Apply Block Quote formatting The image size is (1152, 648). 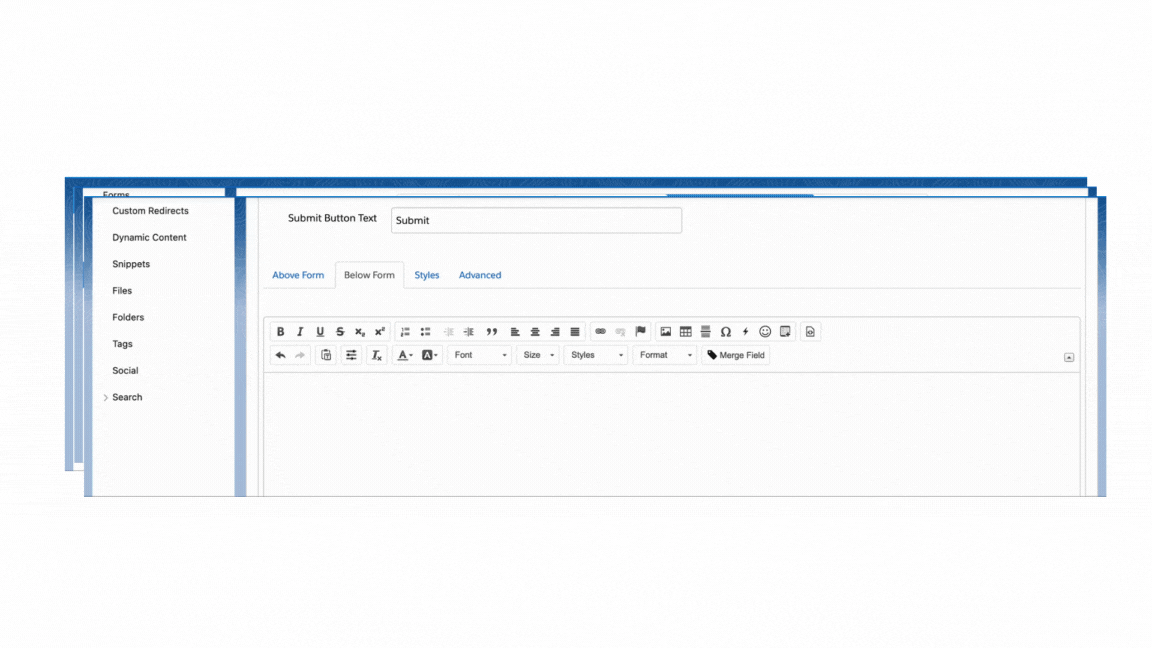click(491, 331)
